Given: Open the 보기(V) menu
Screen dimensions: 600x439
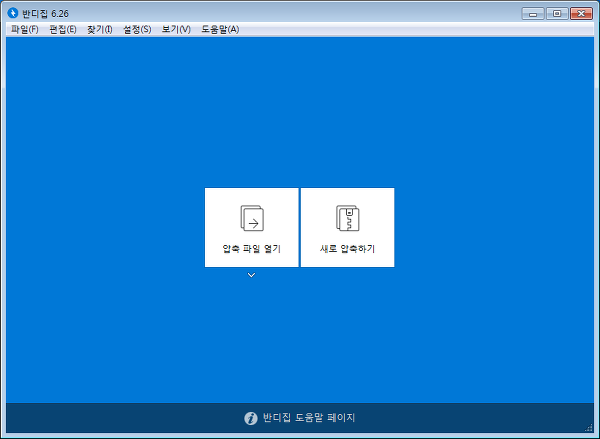Looking at the screenshot, I should click(176, 29).
